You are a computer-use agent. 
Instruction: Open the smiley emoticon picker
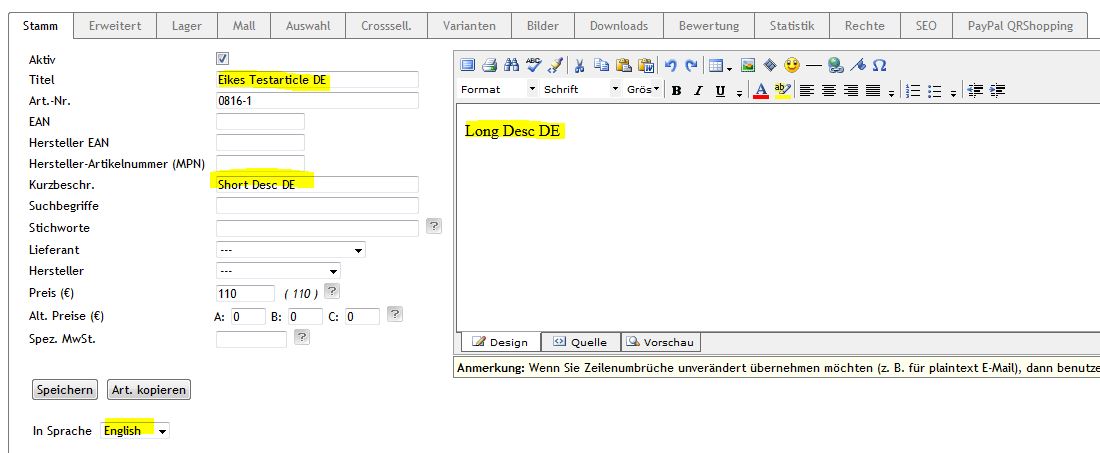792,66
